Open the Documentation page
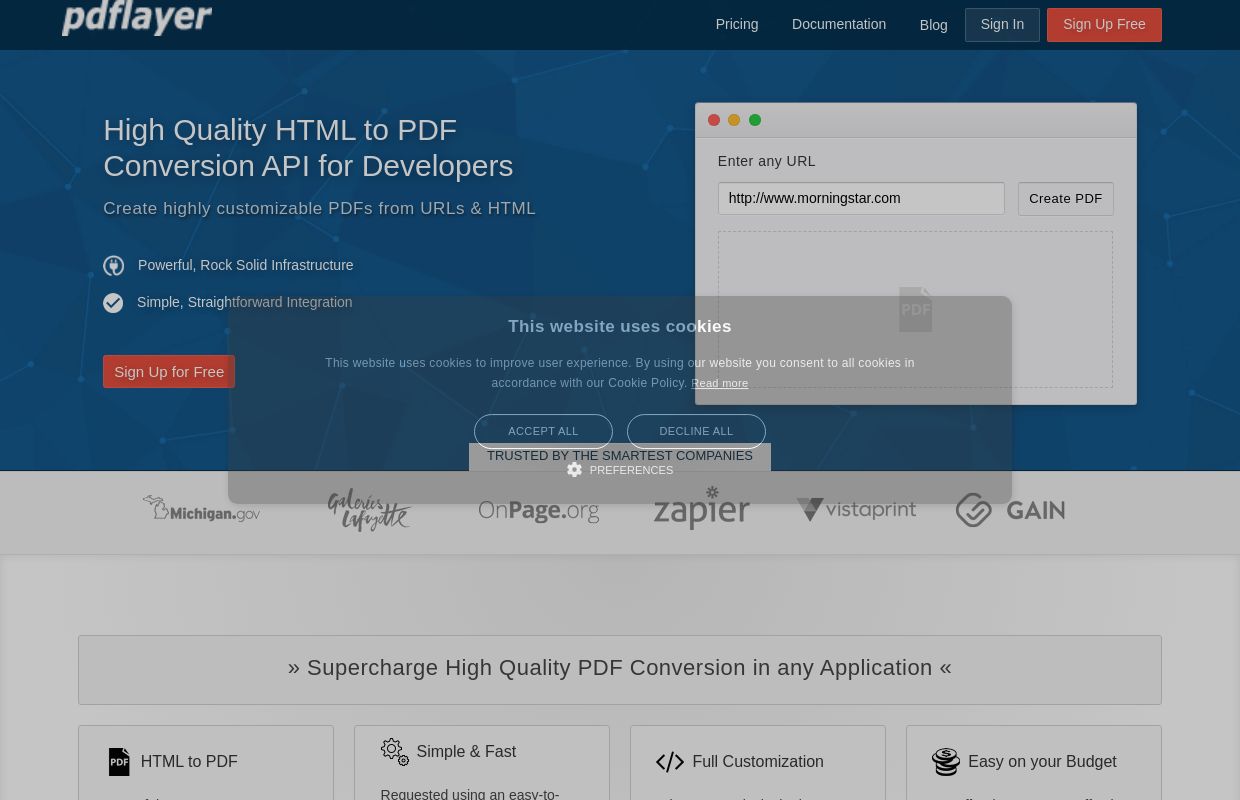1240x800 pixels. (x=839, y=24)
